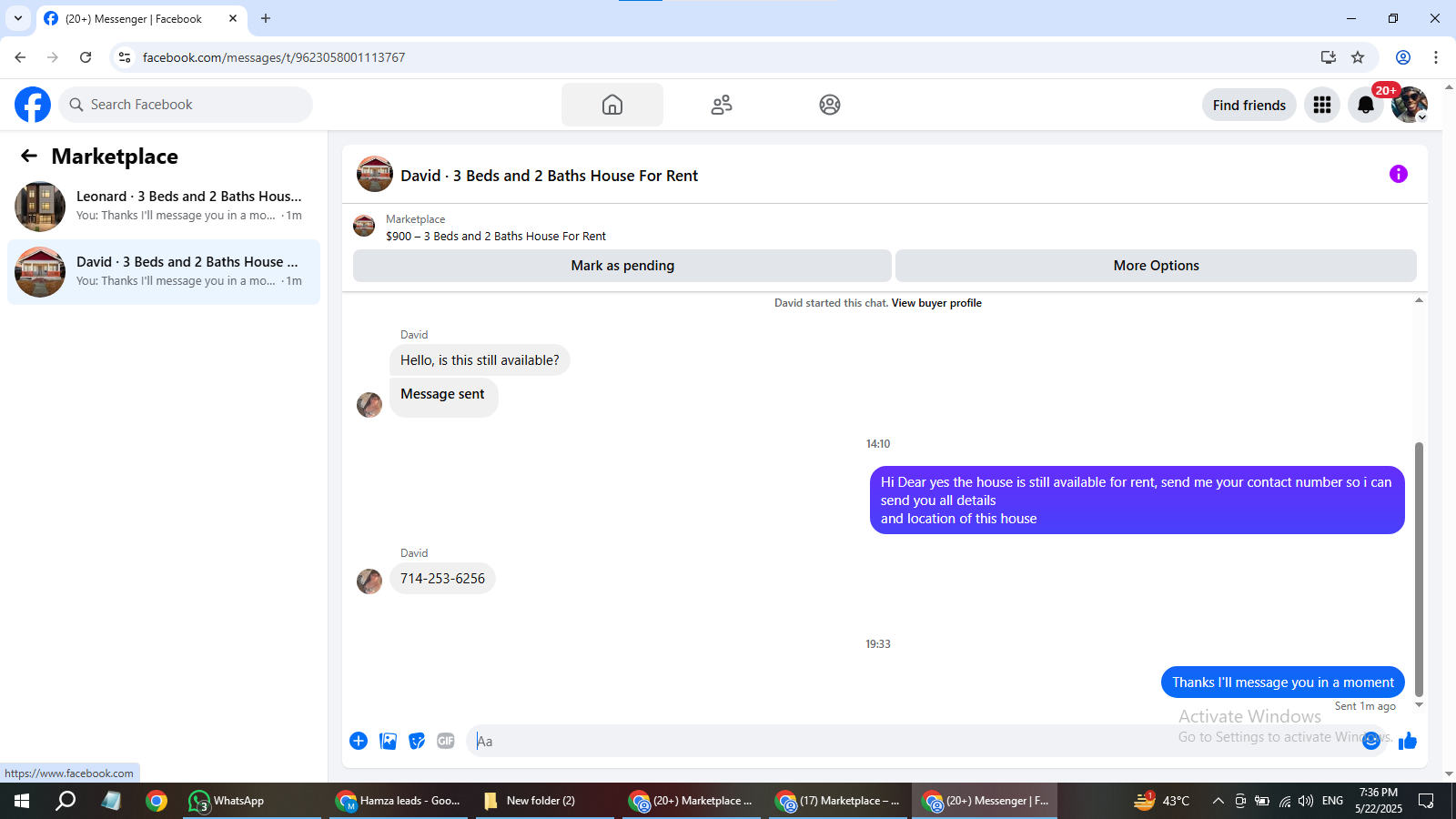Open the Facebook logo home link
1456x819 pixels.
click(33, 105)
